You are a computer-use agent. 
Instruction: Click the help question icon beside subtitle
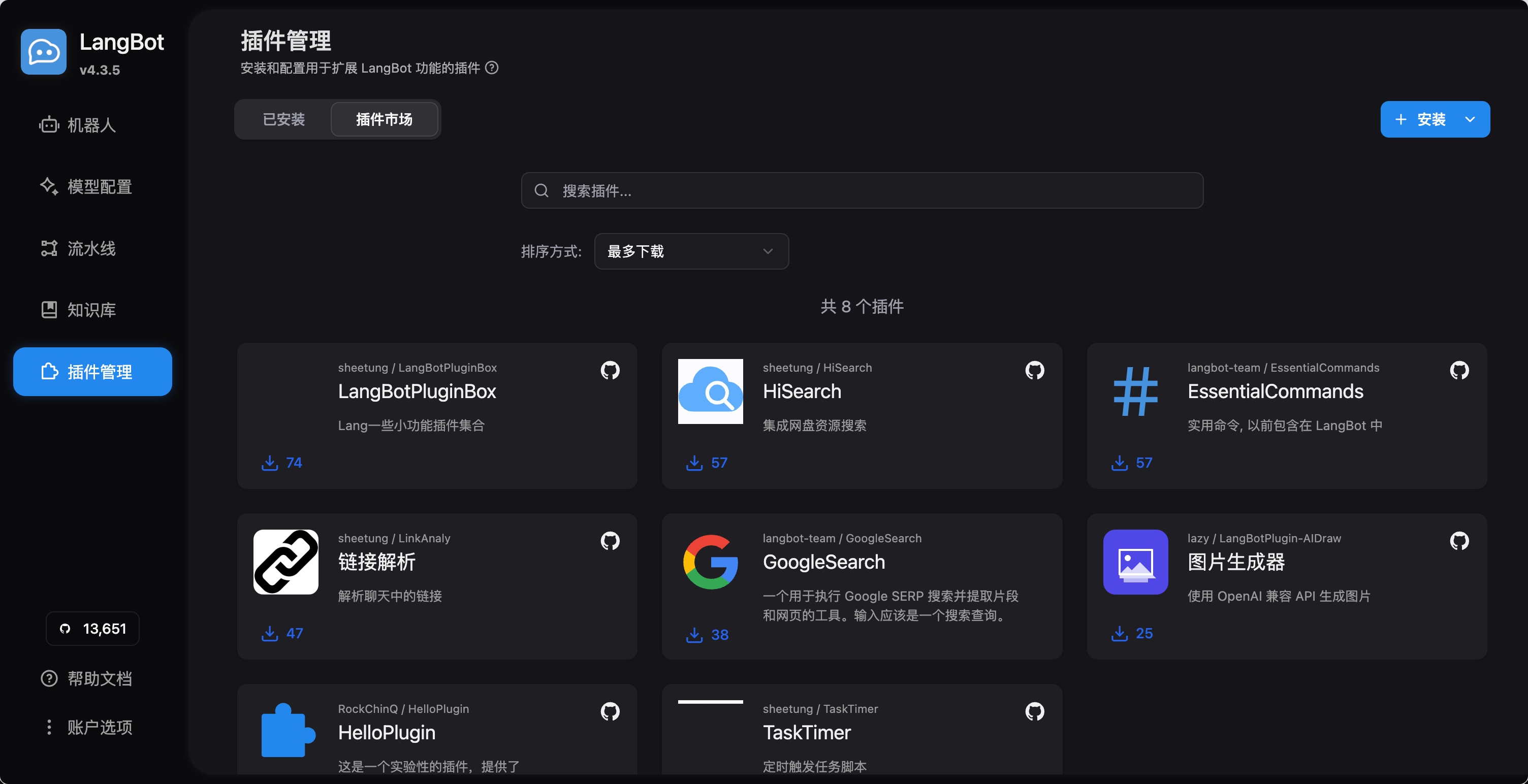(x=492, y=68)
